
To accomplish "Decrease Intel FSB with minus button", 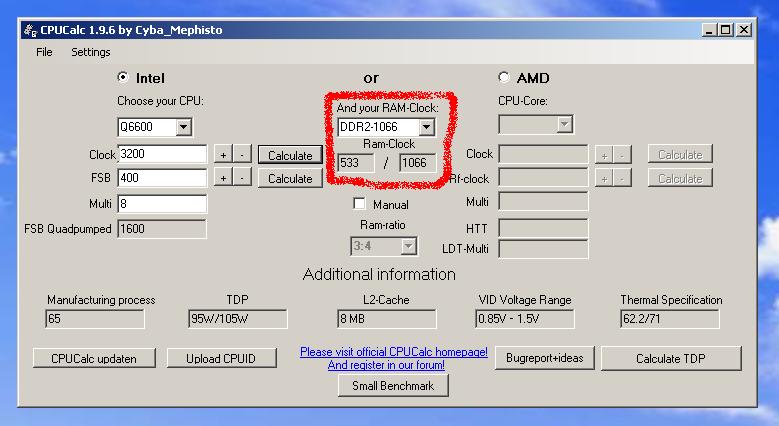I will (242, 177).
